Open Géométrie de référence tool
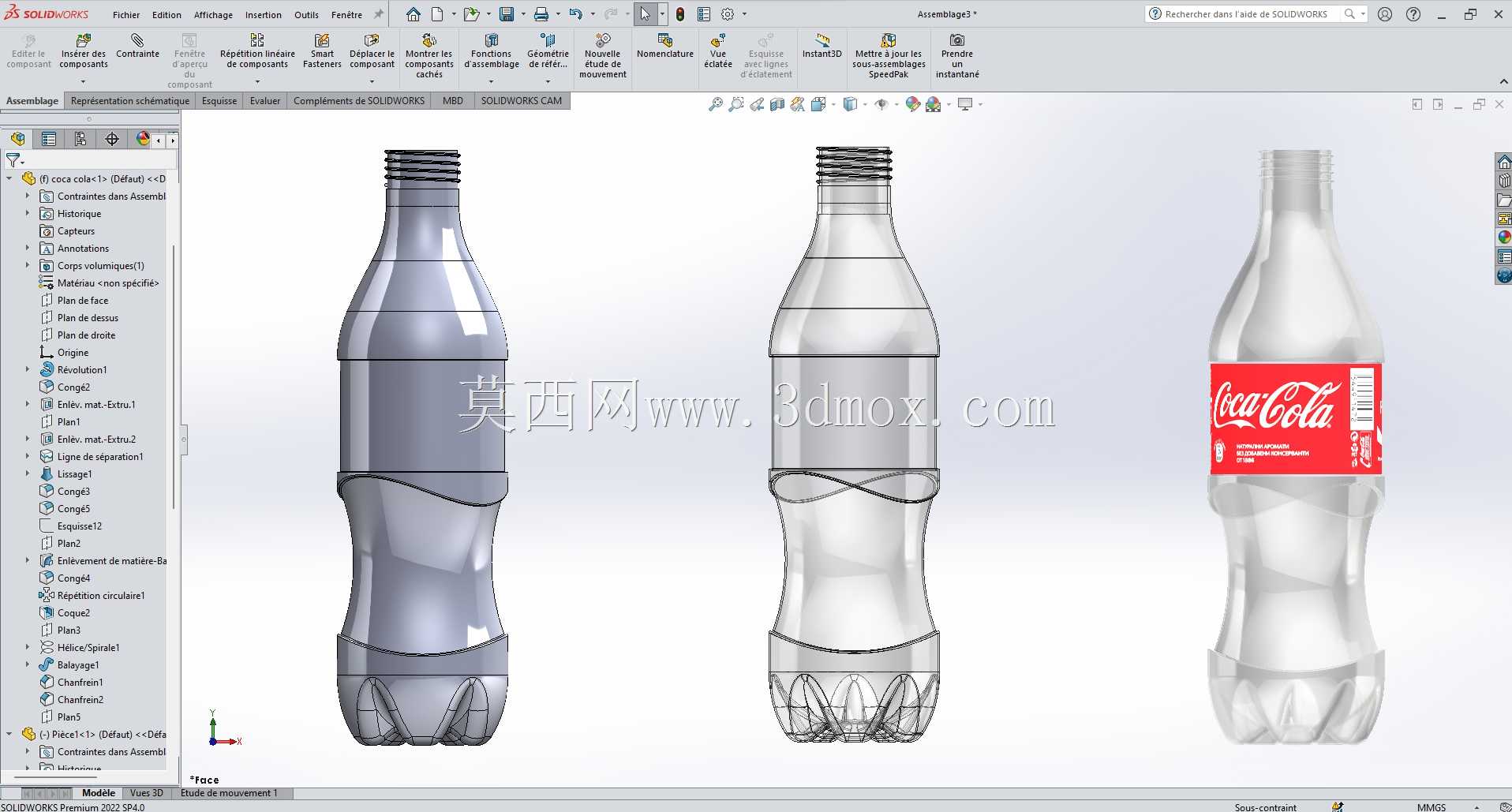1512x812 pixels. click(x=548, y=52)
